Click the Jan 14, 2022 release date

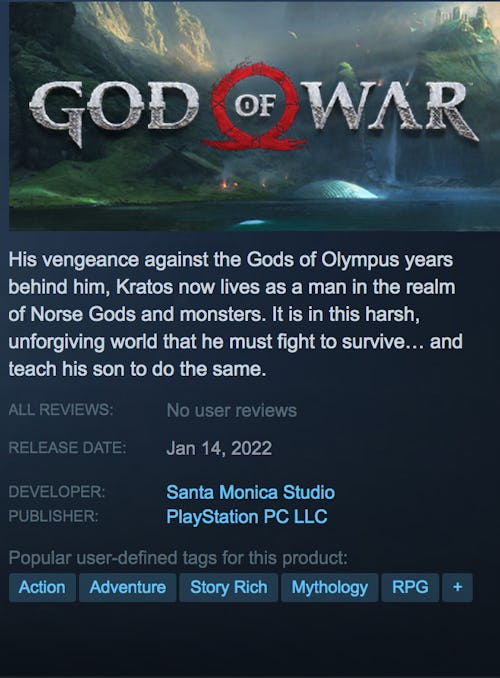click(219, 448)
